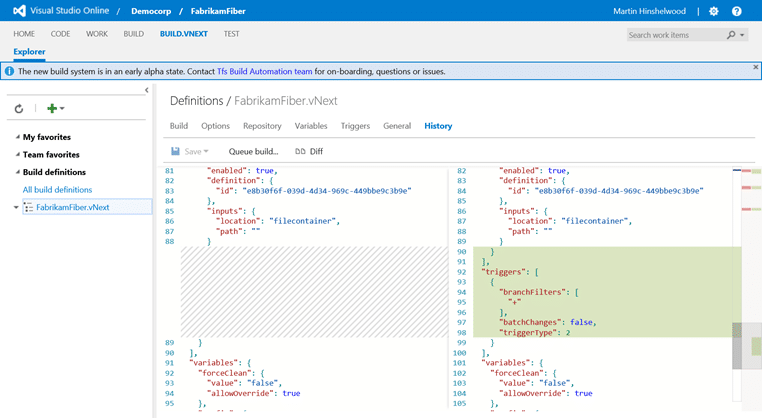Screen dimensions: 762x418
Task: Click the green plus add icon
Action: (x=52, y=108)
